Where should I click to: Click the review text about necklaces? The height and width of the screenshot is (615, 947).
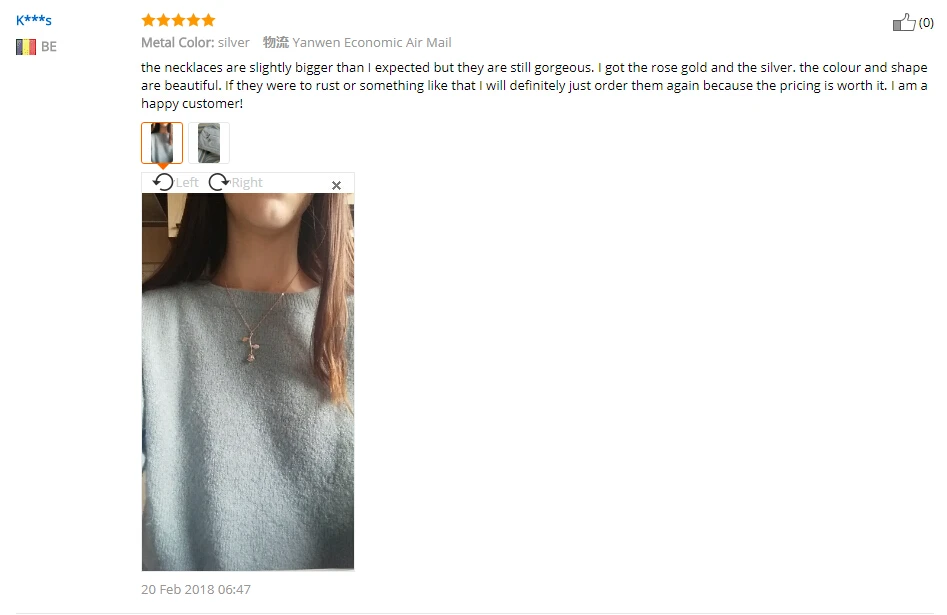(534, 85)
